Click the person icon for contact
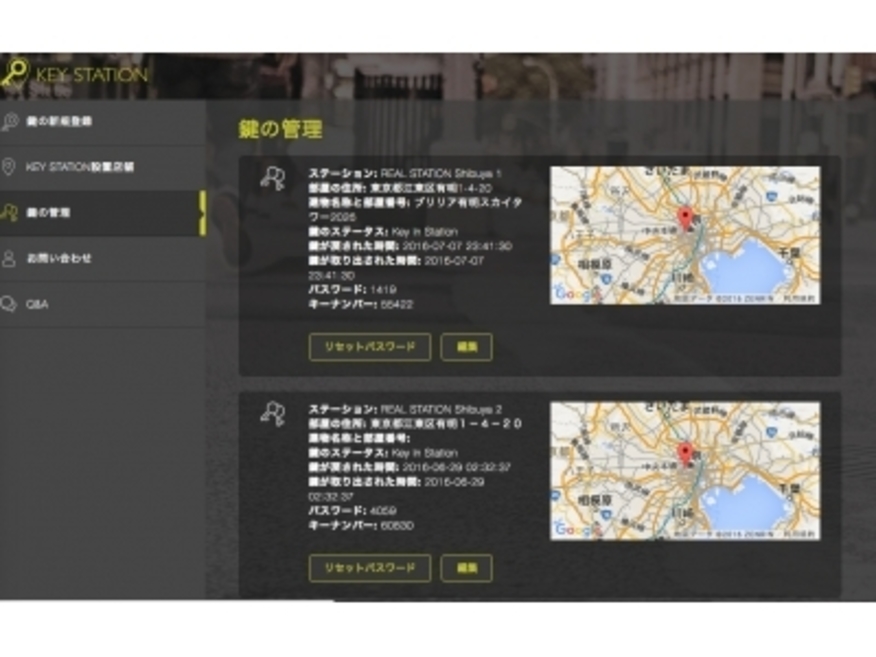Viewport: 876px width, 657px height. 8,258
